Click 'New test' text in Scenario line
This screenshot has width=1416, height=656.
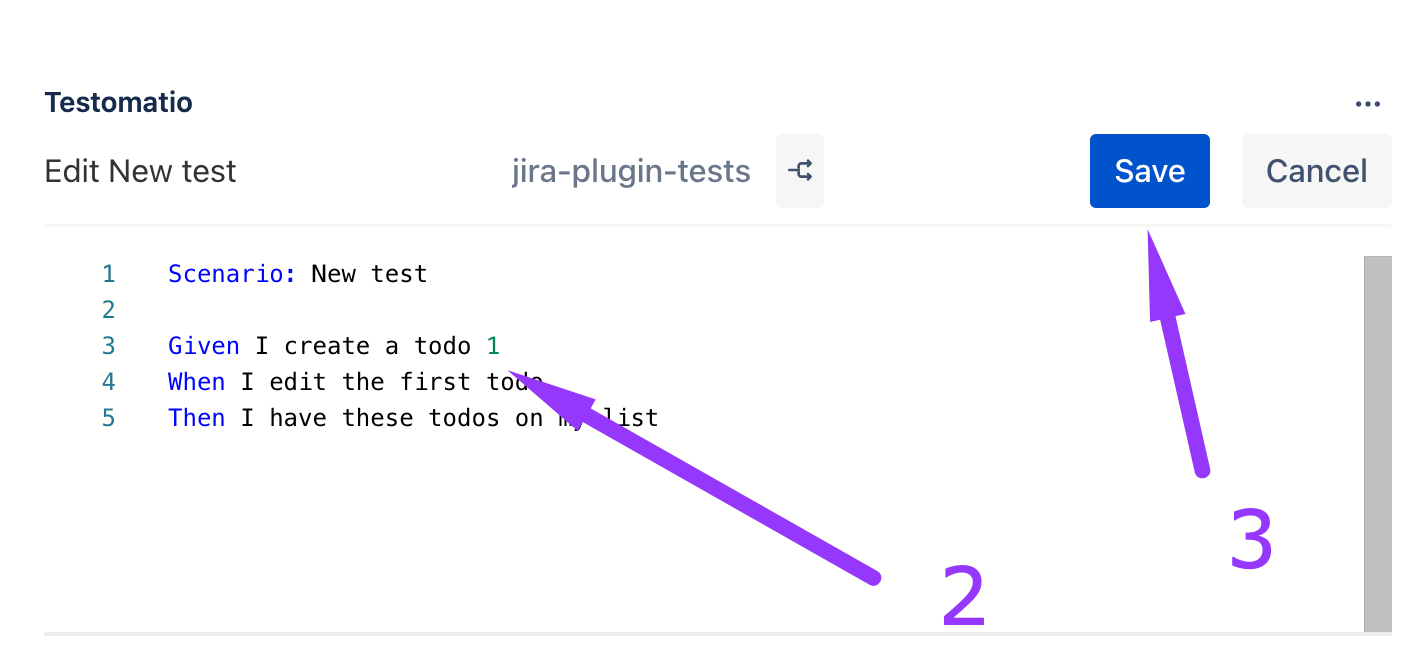(369, 273)
